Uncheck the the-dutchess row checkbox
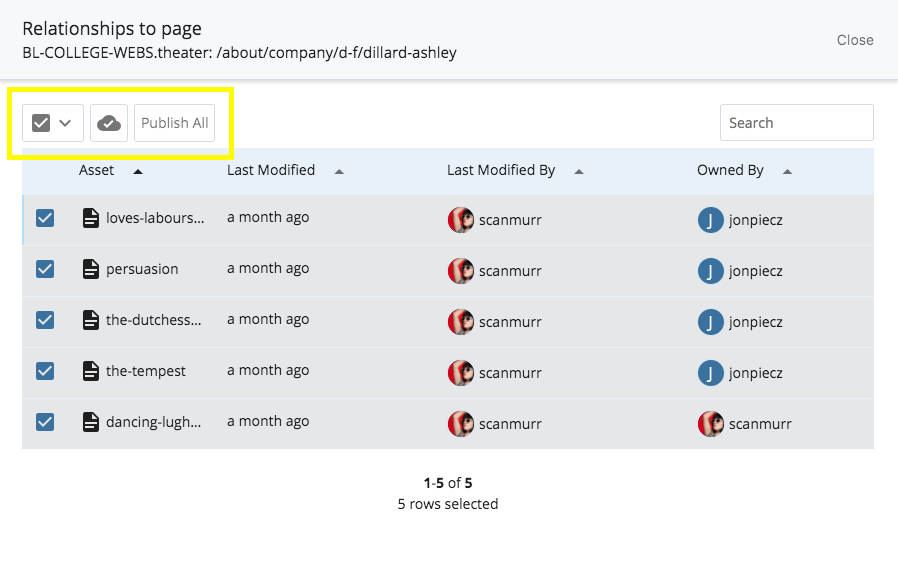 coord(45,320)
